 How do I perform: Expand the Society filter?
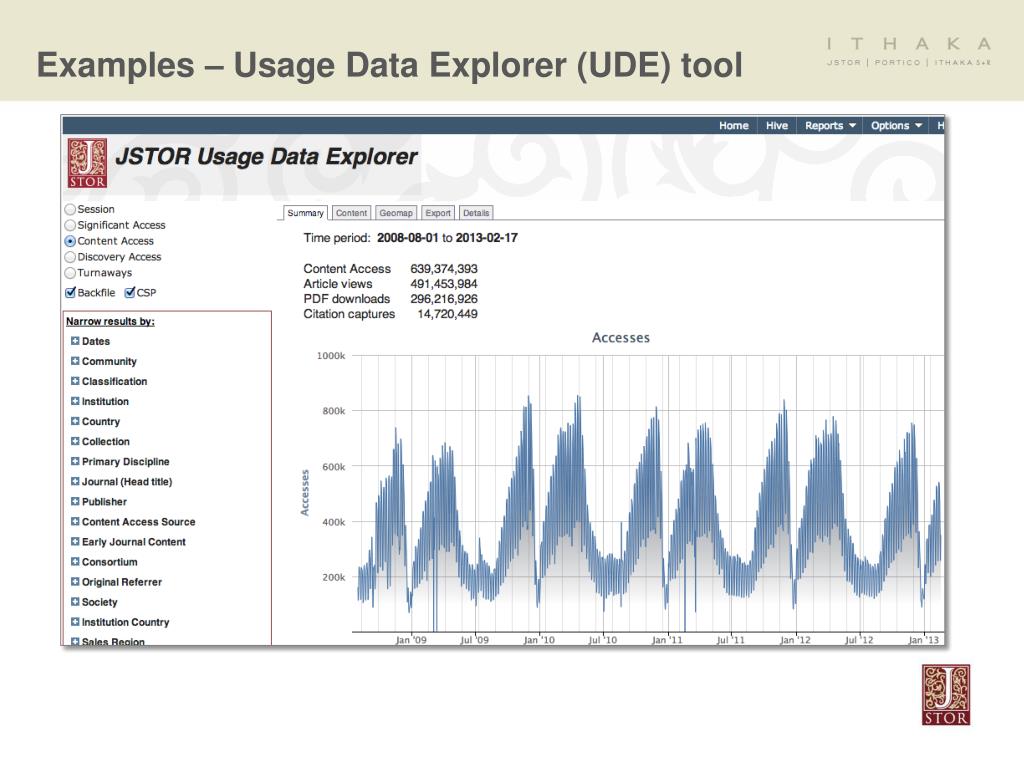75,601
